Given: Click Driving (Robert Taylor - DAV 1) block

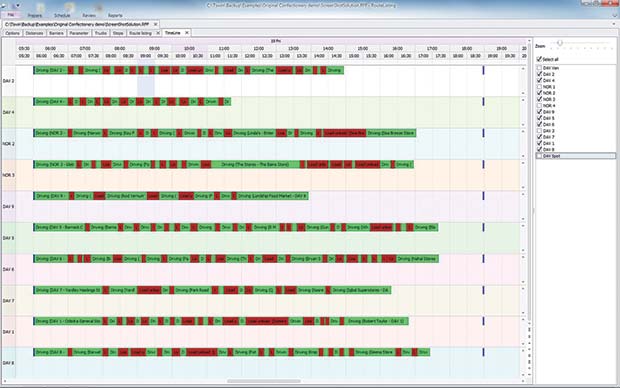Looking at the screenshot, I should click(x=376, y=321).
